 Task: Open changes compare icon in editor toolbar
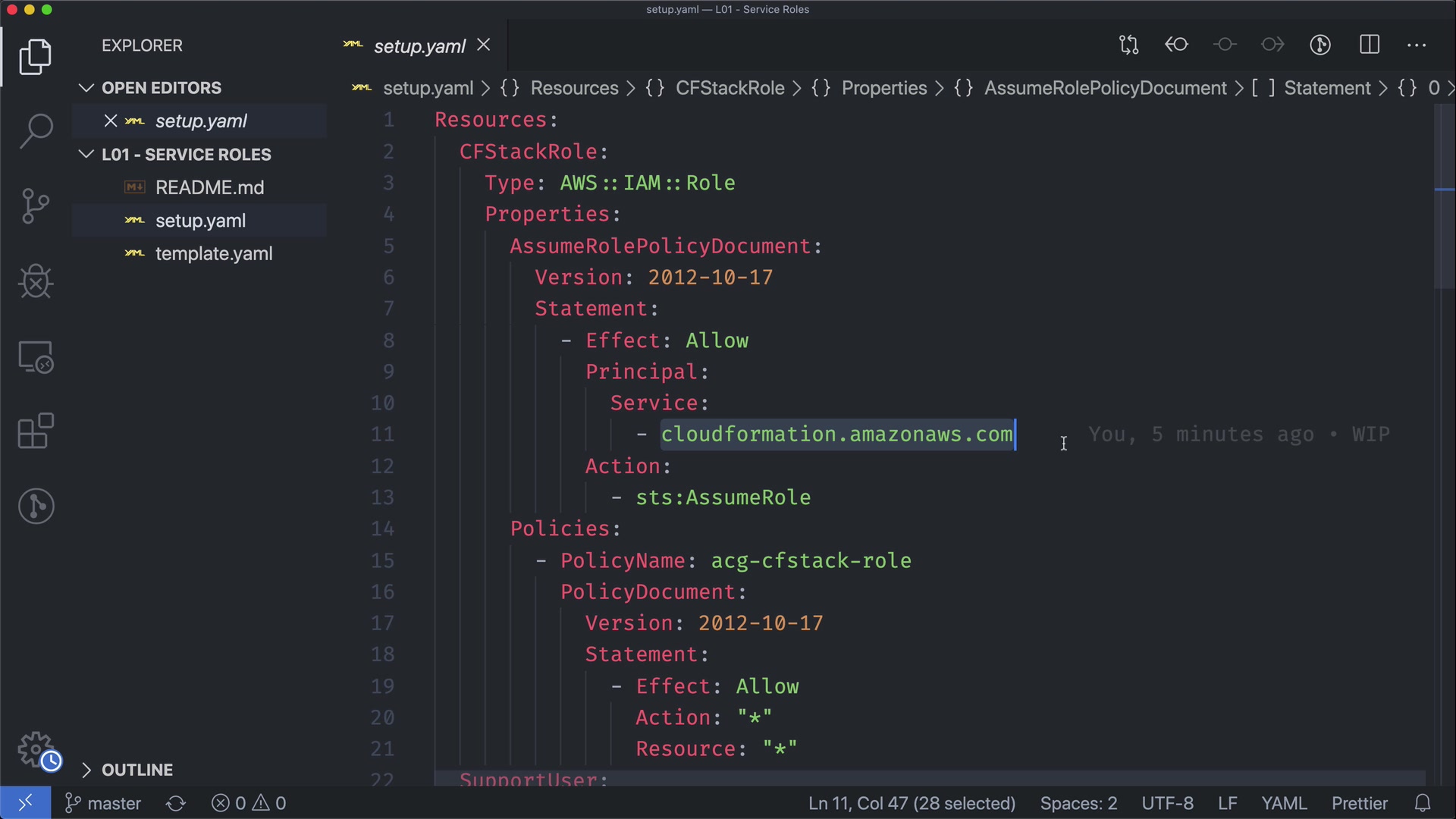pos(1128,45)
